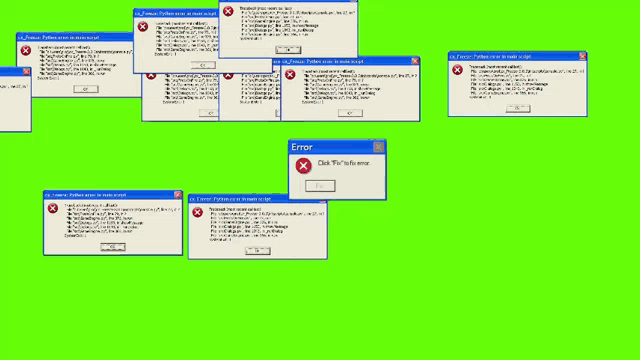Click the error icon in the bottom-left dialog

point(53,208)
